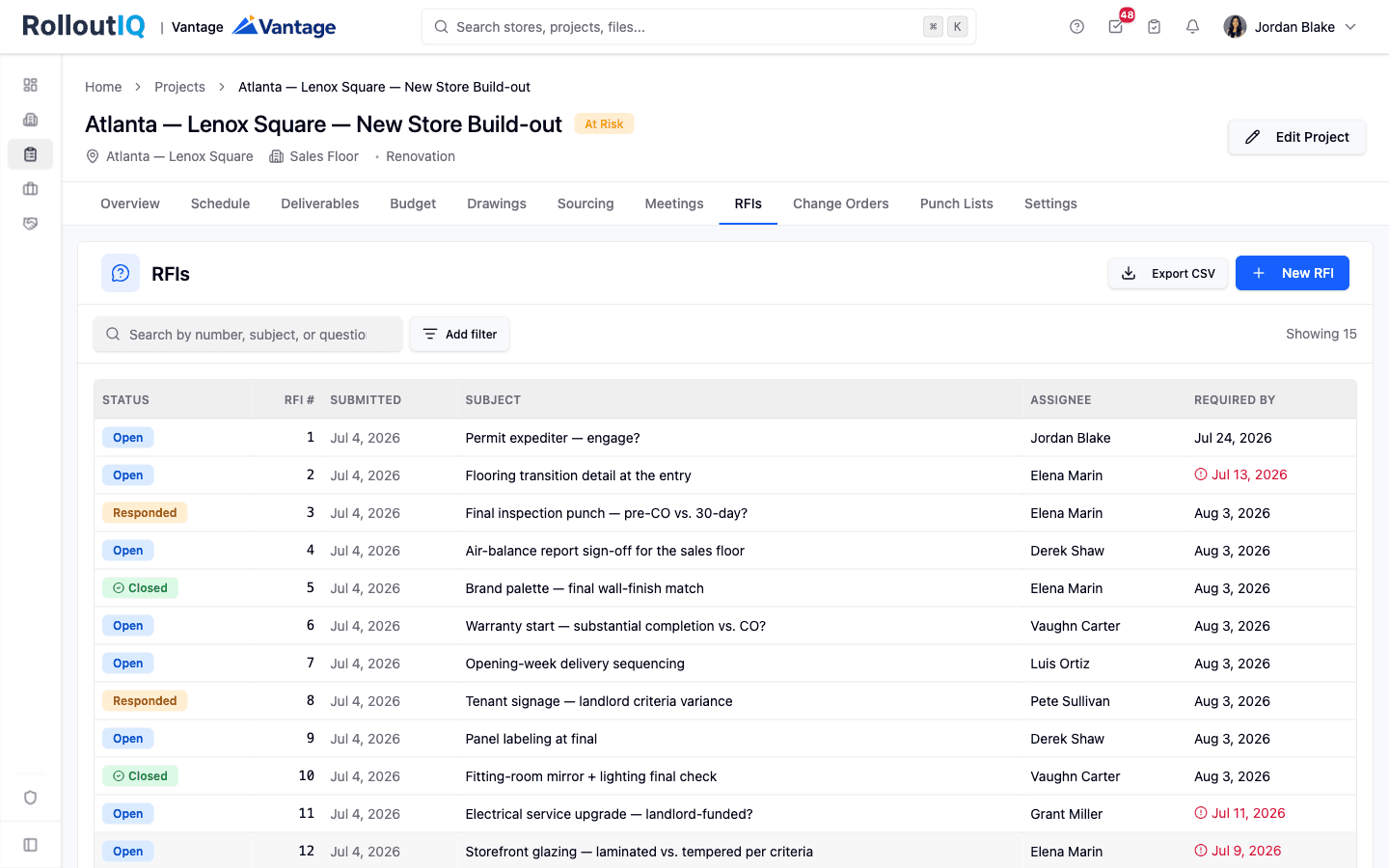This screenshot has width=1389, height=868.
Task: Switch to the Overview tab
Action: 130,203
